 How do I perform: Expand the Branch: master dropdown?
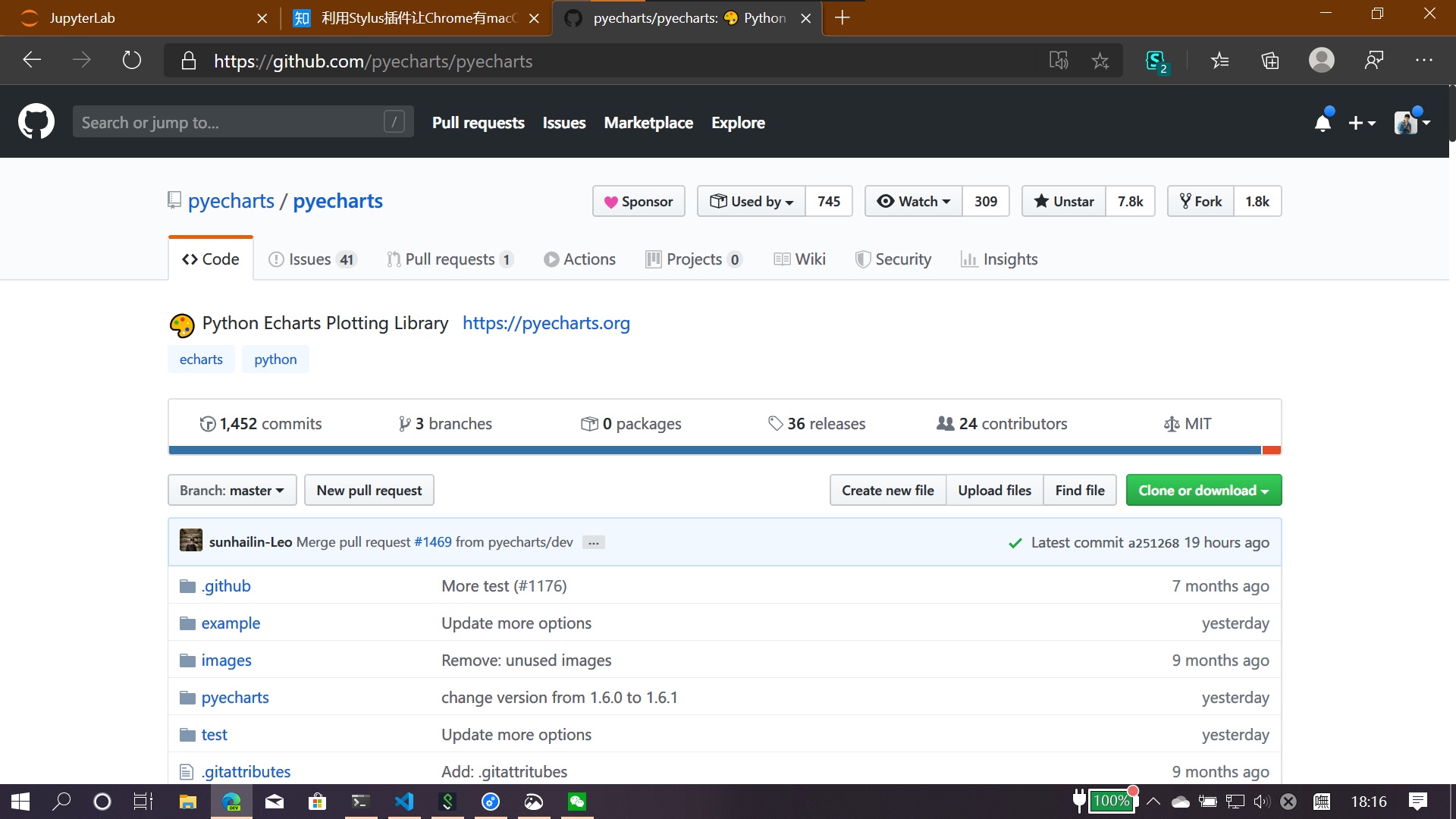(x=232, y=490)
